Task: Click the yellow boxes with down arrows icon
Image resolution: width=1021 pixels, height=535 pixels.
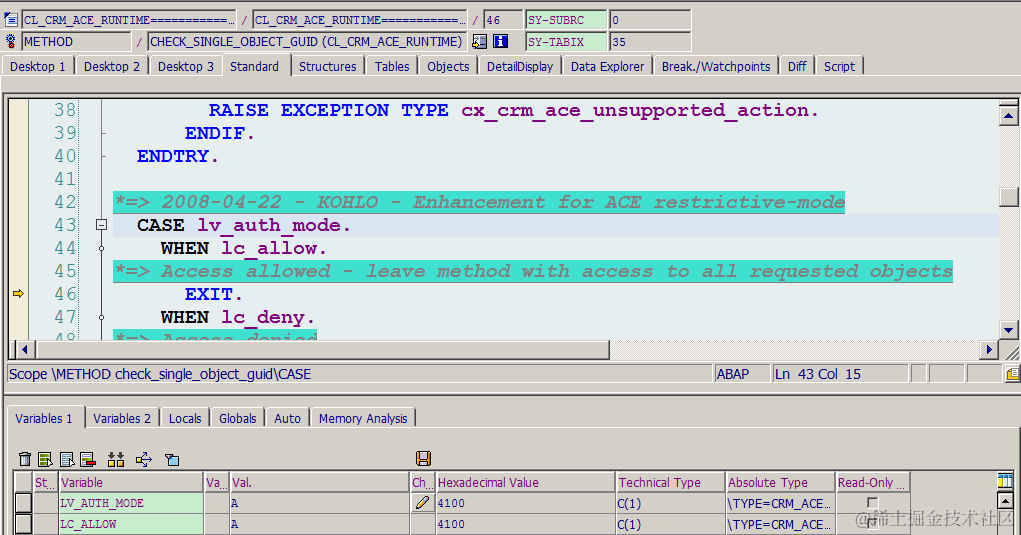Action: pos(116,460)
